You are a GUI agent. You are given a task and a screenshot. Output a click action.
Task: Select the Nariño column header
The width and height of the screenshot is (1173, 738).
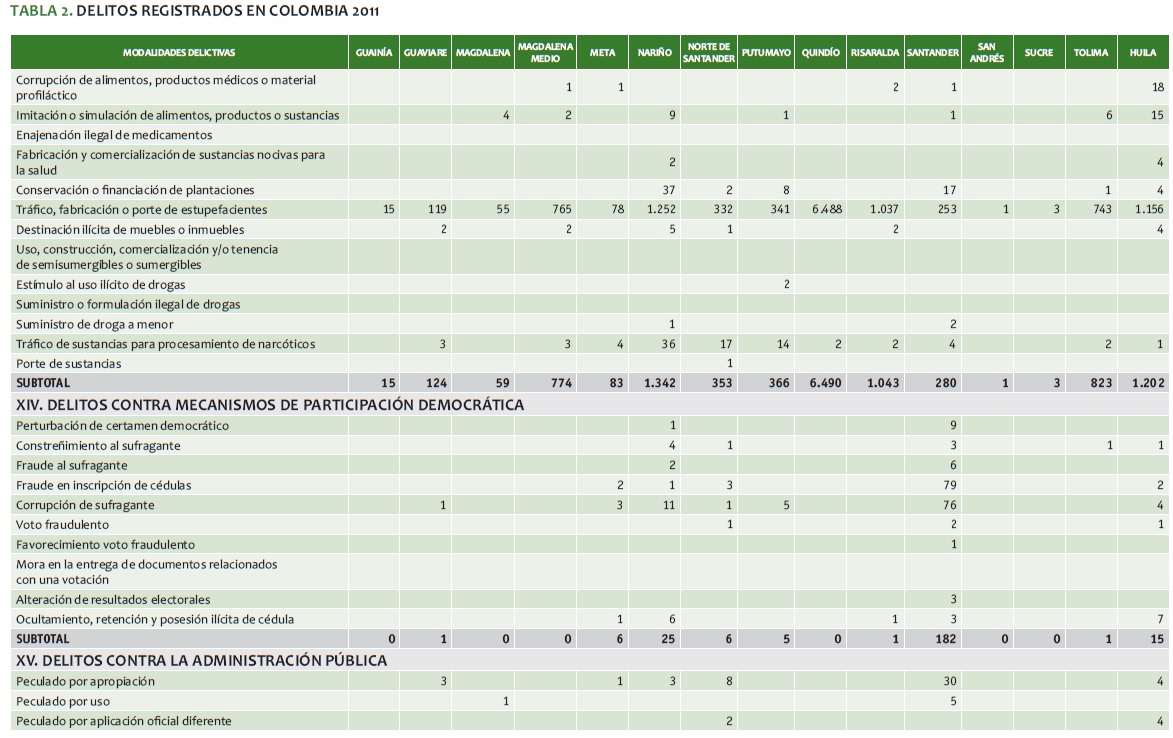(x=654, y=52)
